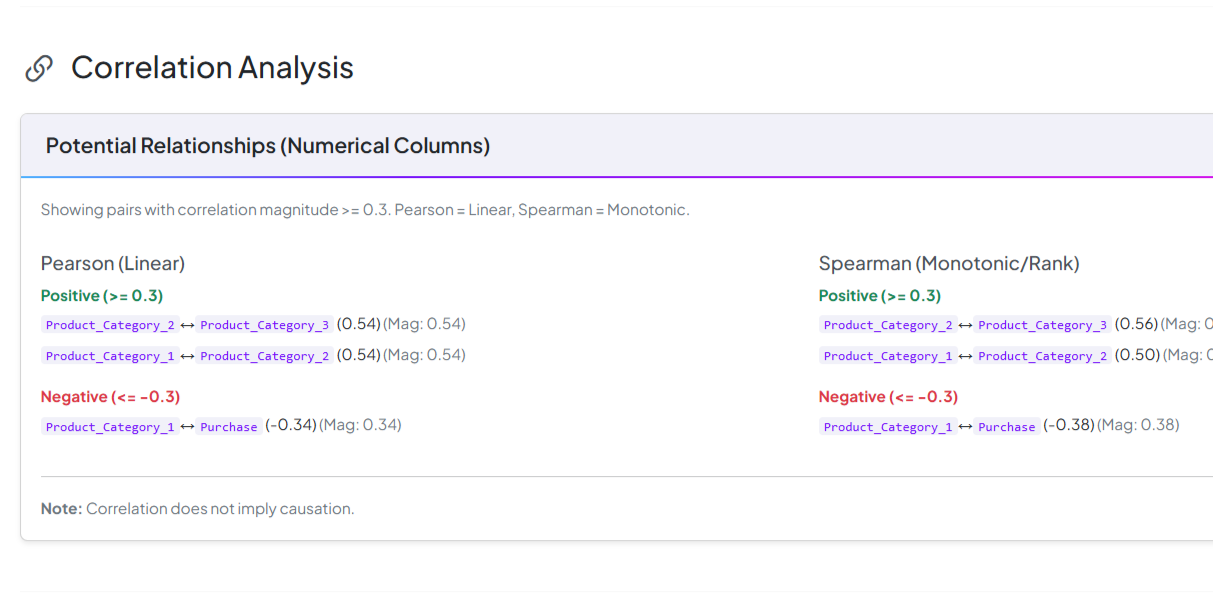The width and height of the screenshot is (1213, 606).
Task: Click Product_Category_2 tag in Spearman first row
Action: point(888,325)
